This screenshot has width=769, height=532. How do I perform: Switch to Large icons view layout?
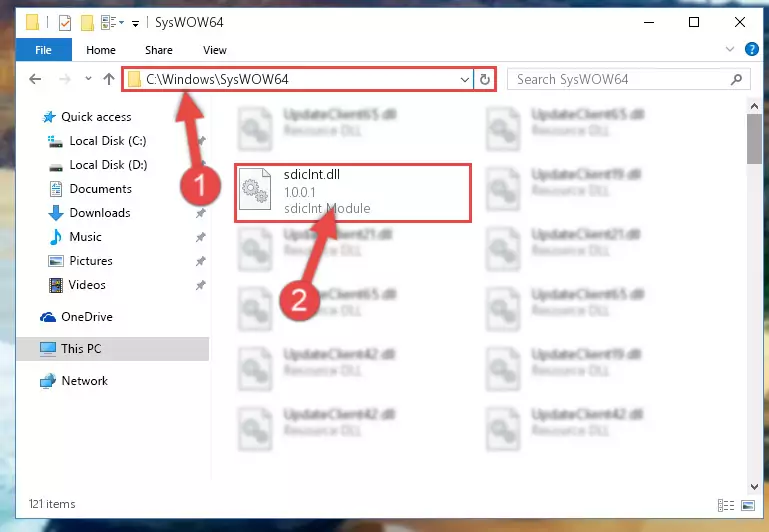coord(748,505)
